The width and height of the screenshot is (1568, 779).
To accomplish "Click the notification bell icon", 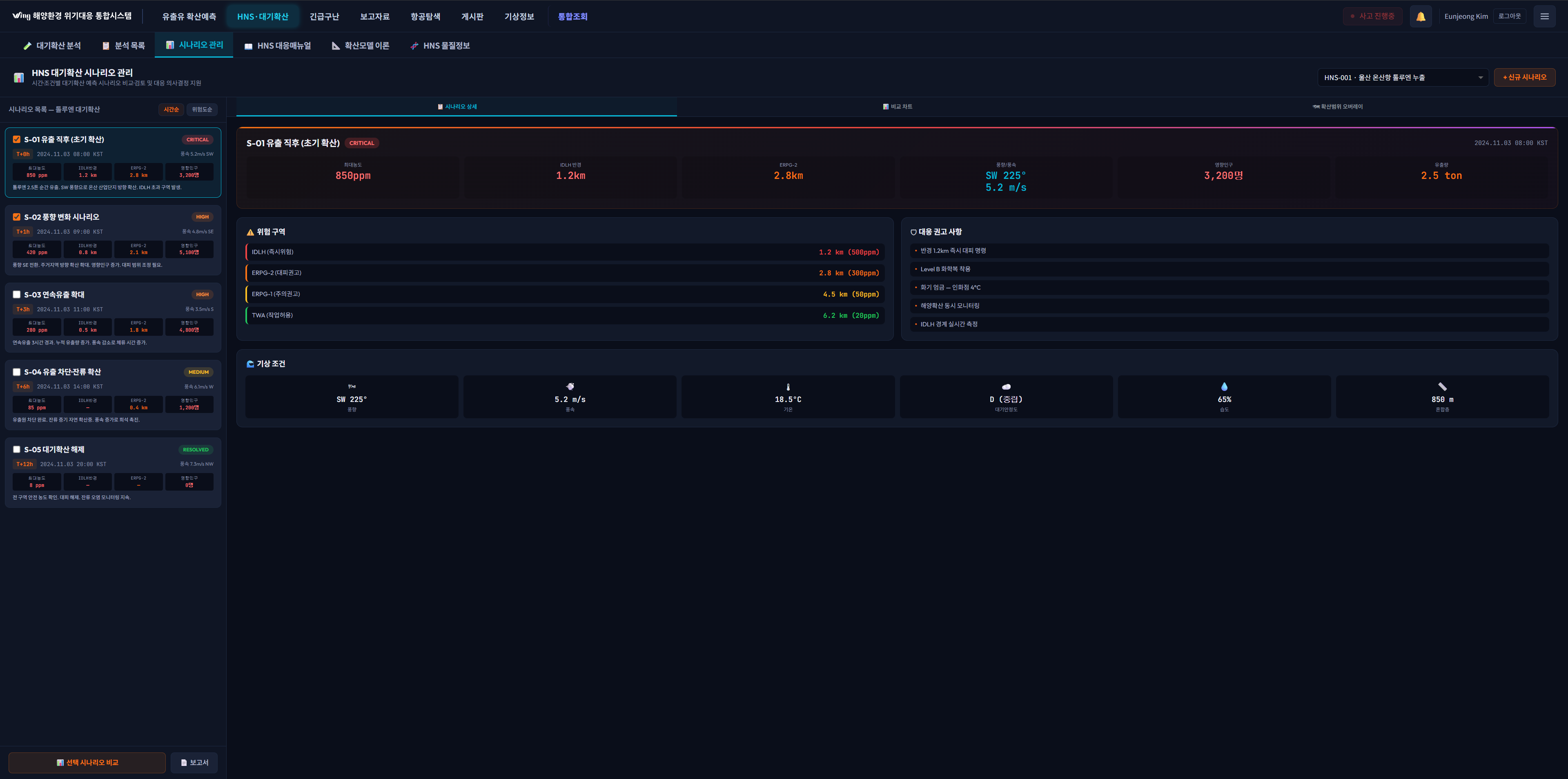I will 1420,16.
